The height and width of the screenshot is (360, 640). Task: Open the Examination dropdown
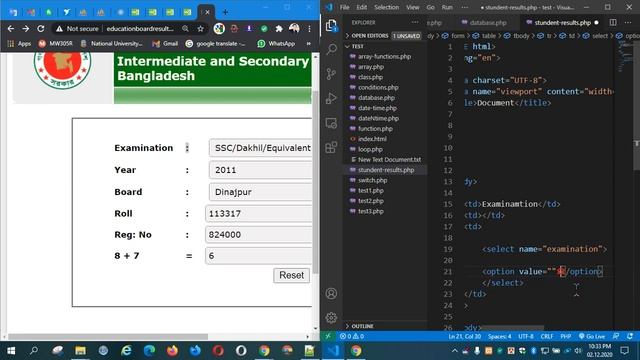[x=260, y=148]
